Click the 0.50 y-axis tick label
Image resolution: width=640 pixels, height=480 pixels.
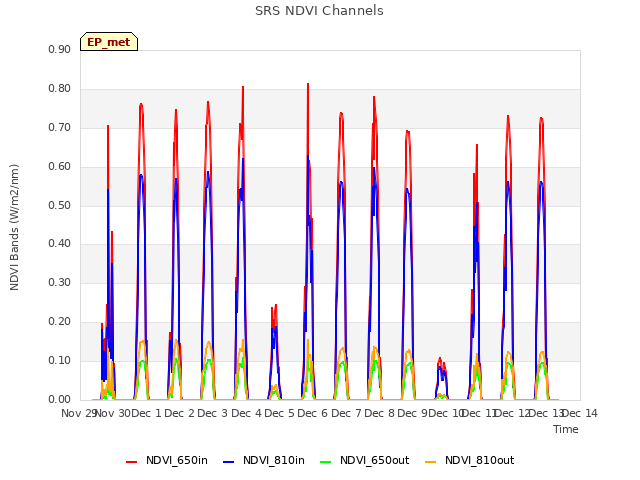point(60,205)
